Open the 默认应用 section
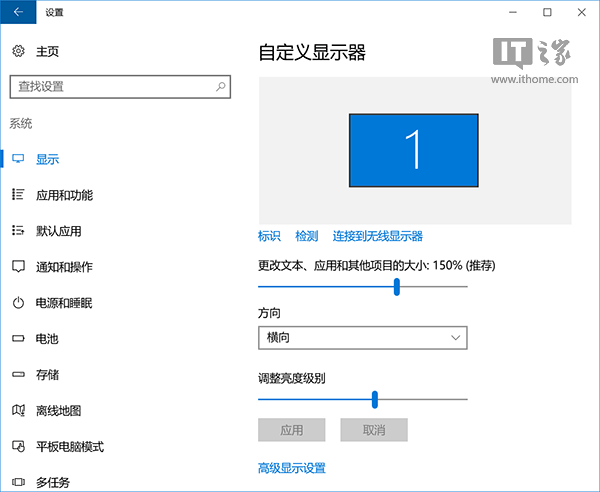The height and width of the screenshot is (492, 600). click(x=59, y=231)
